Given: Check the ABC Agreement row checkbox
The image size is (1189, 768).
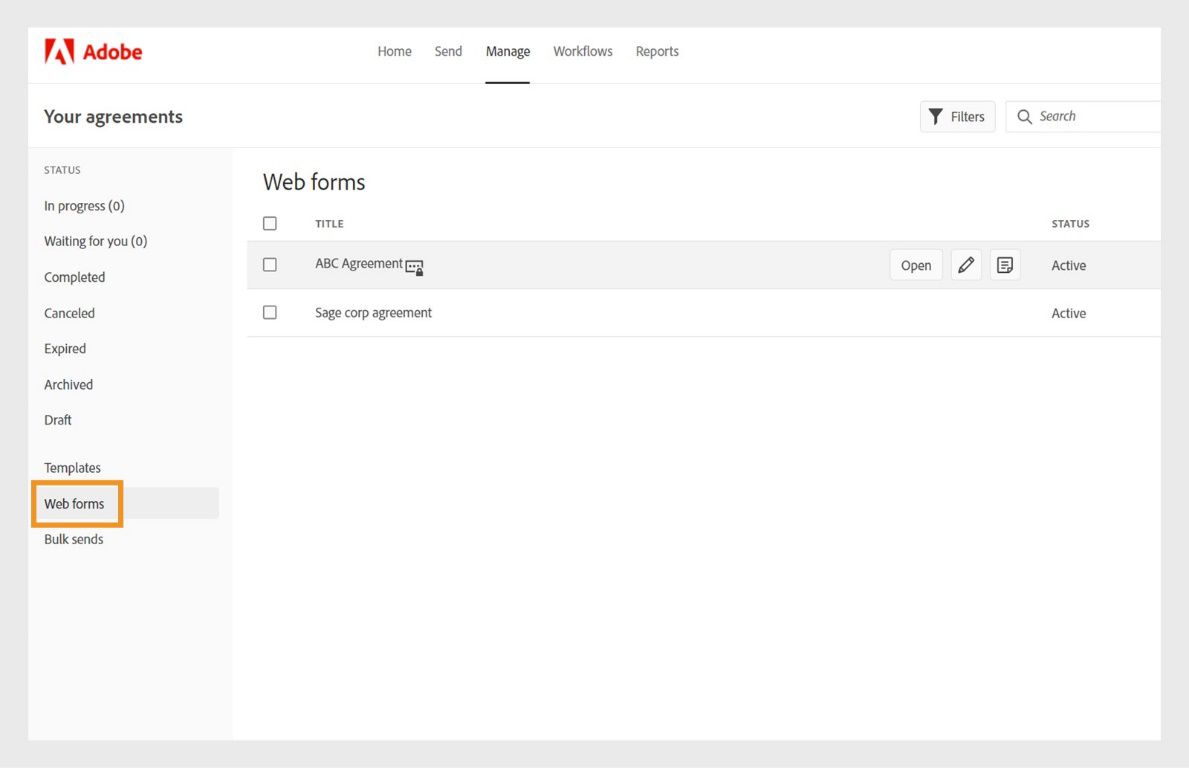Looking at the screenshot, I should pyautogui.click(x=270, y=265).
